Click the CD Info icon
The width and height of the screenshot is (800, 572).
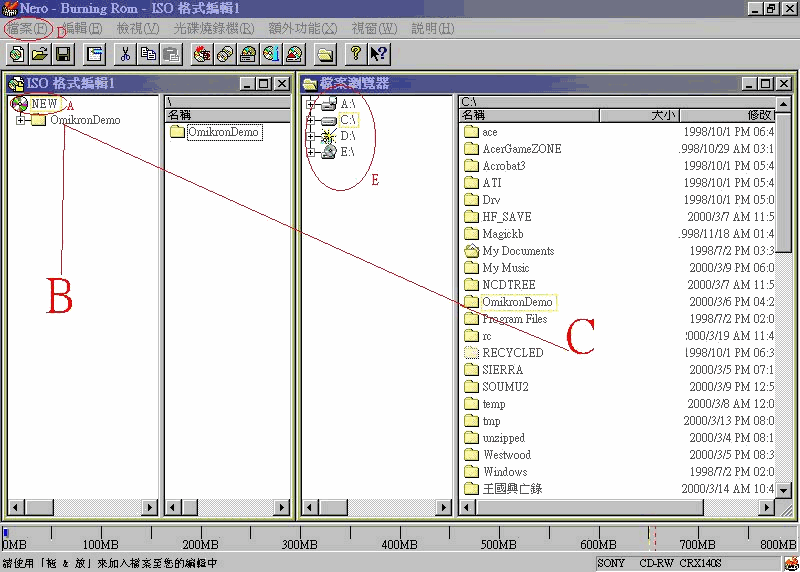271,54
